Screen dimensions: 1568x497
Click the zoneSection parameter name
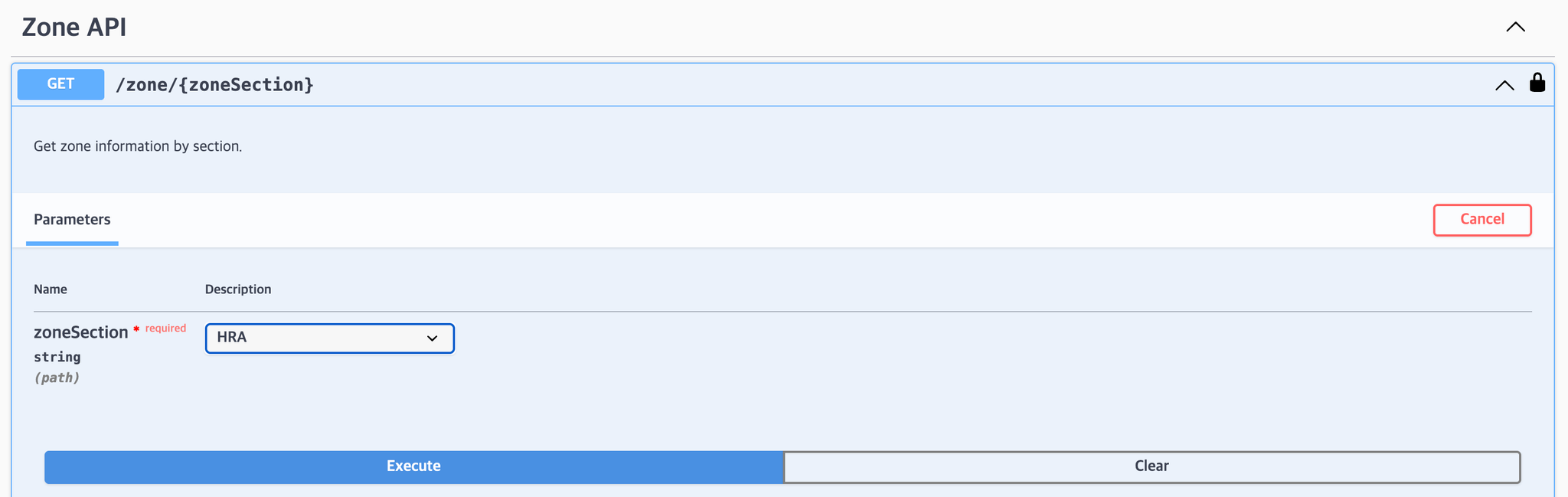(80, 332)
